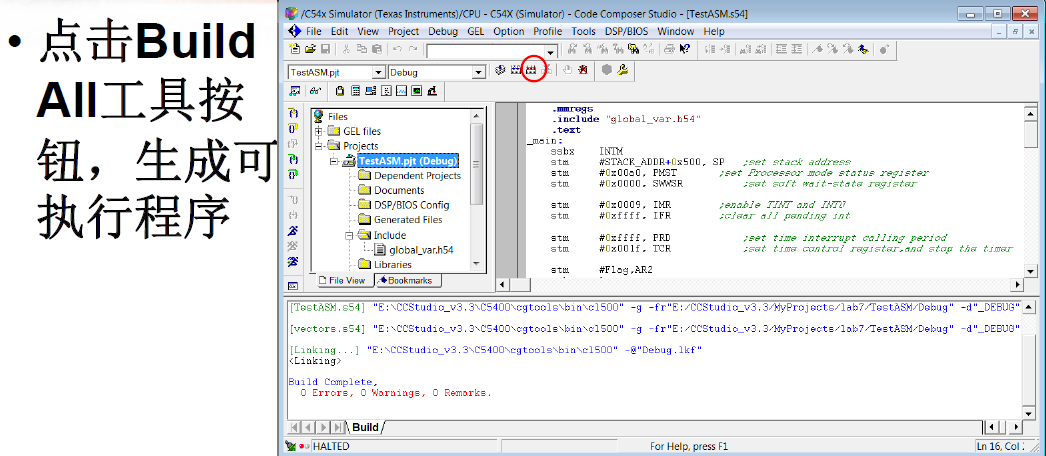Click the HALTED status bar entry
The width and height of the screenshot is (1046, 456).
(x=331, y=446)
